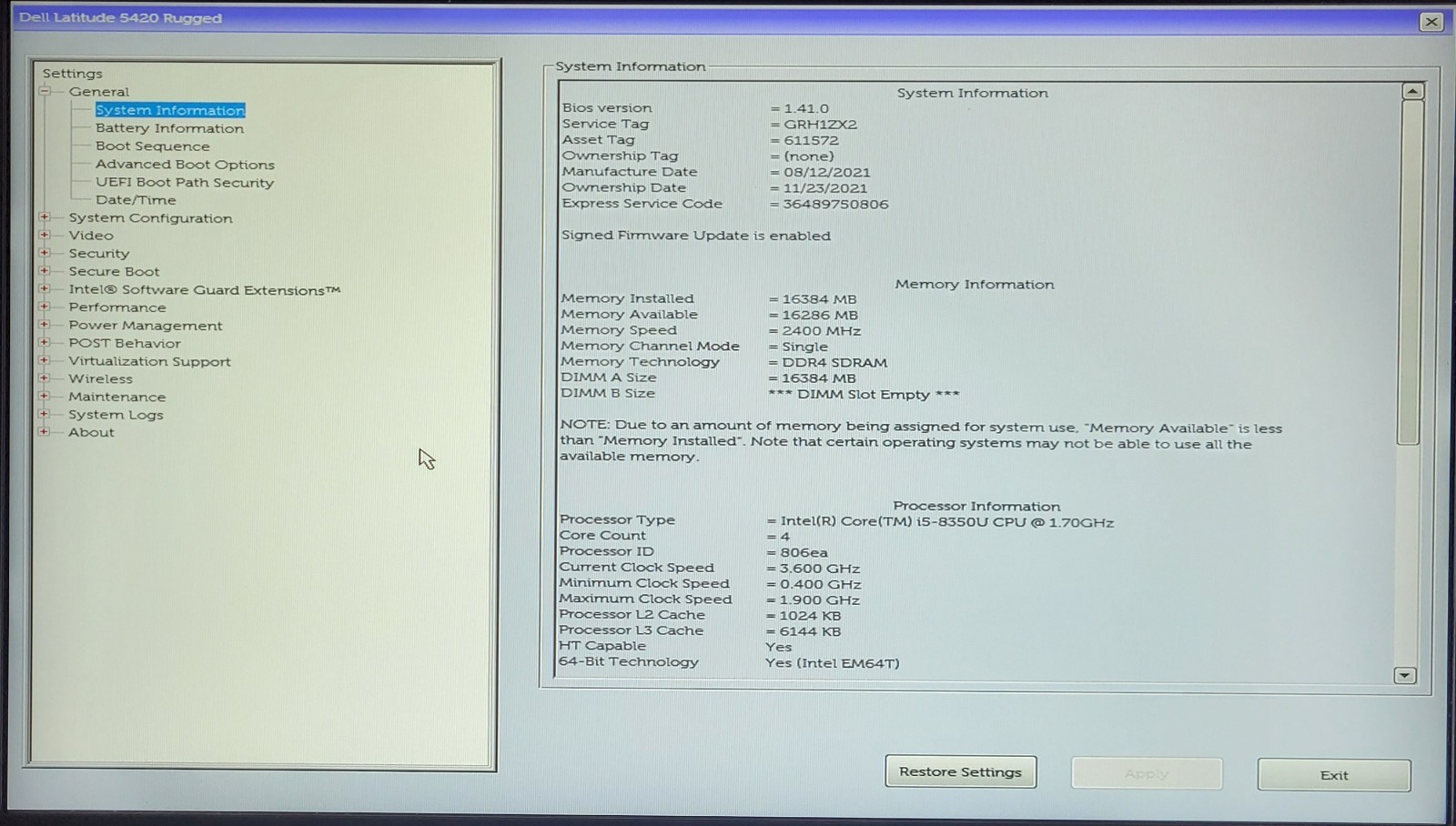Select the System Logs label
Viewport: 1456px width, 826px height.
coord(116,415)
